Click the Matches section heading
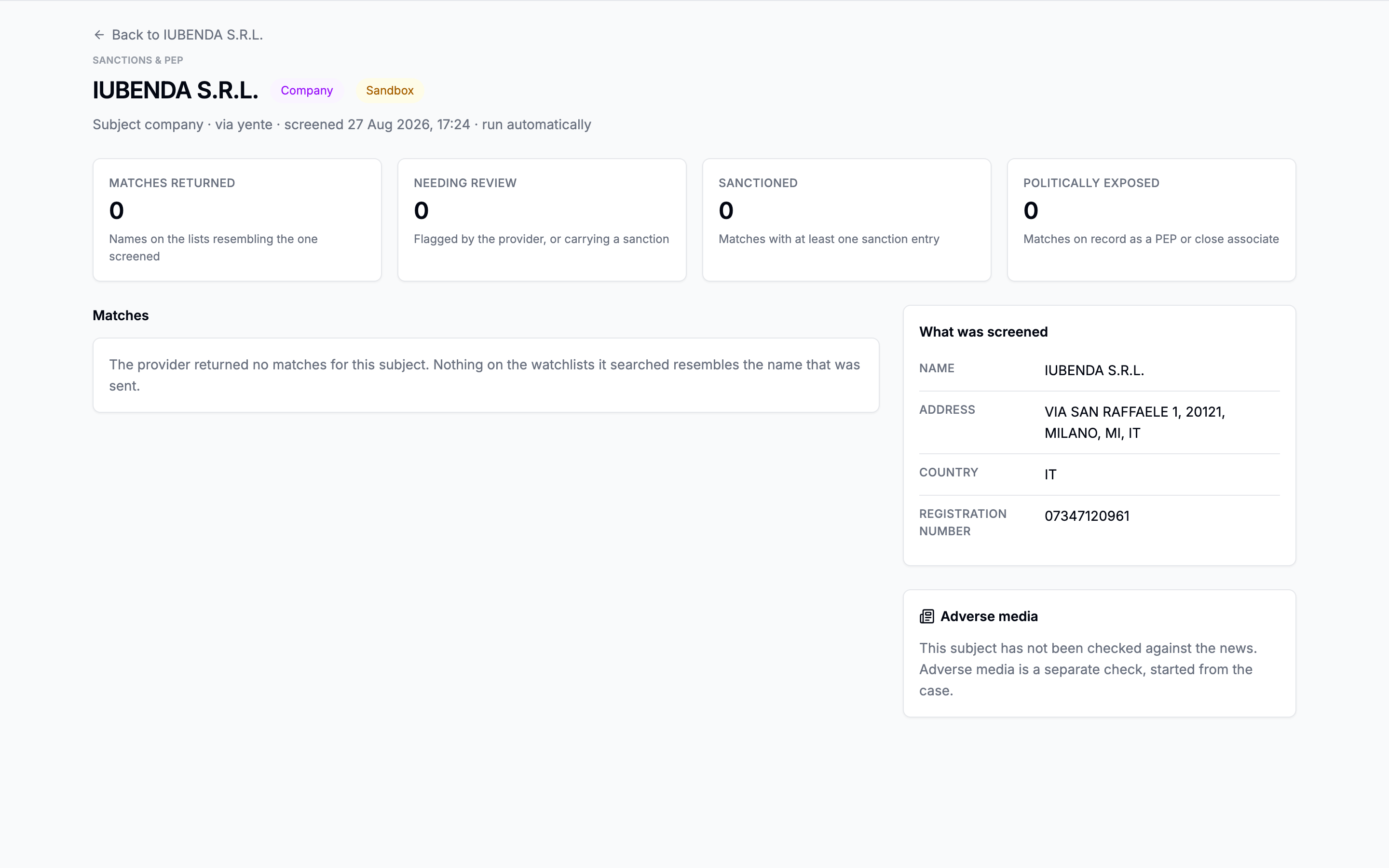 point(121,316)
